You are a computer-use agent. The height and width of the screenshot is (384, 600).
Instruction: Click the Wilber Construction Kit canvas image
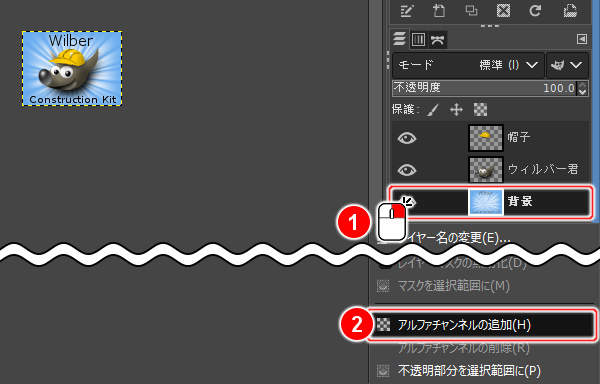coord(72,68)
